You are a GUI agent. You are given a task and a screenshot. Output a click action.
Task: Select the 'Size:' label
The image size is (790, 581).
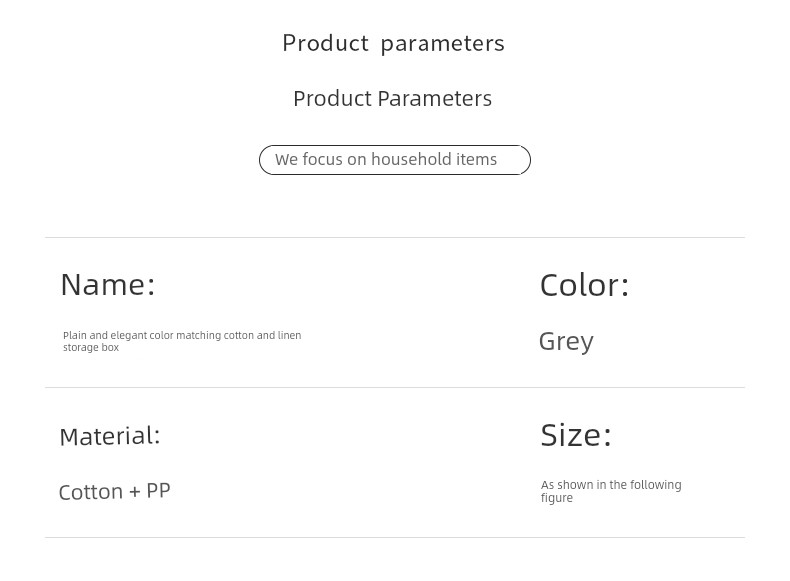[x=576, y=435]
